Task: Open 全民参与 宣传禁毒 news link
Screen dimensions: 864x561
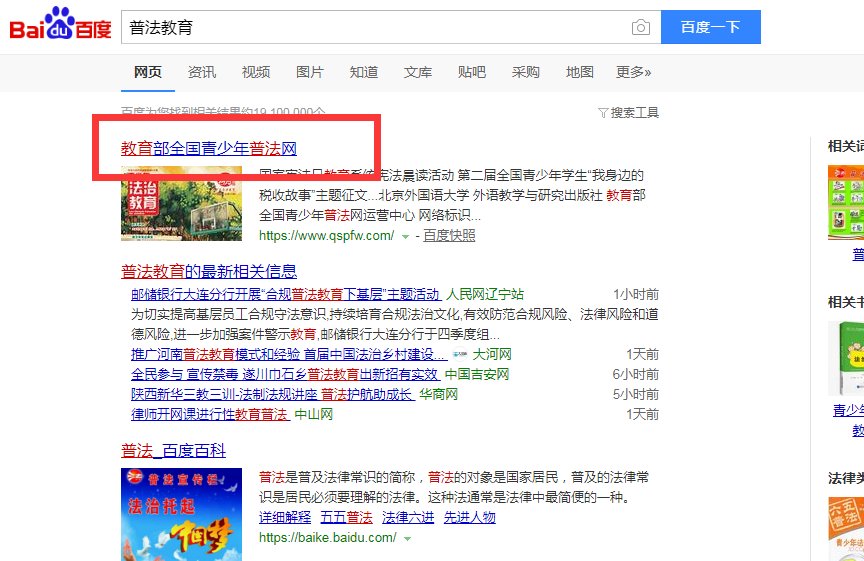Action: coord(285,375)
